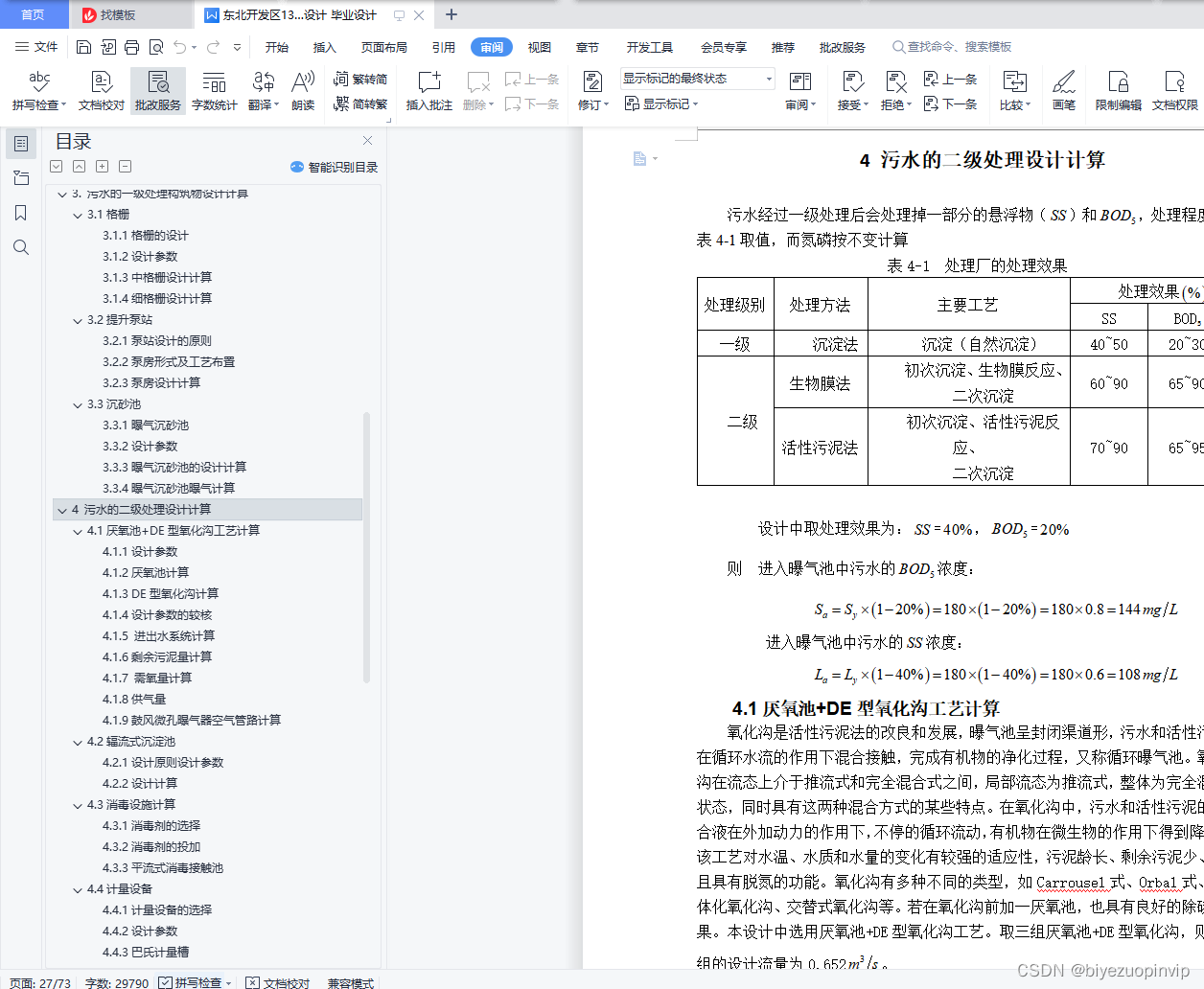The image size is (1204, 989).
Task: Click 插入批注 insert comment
Action: click(428, 91)
